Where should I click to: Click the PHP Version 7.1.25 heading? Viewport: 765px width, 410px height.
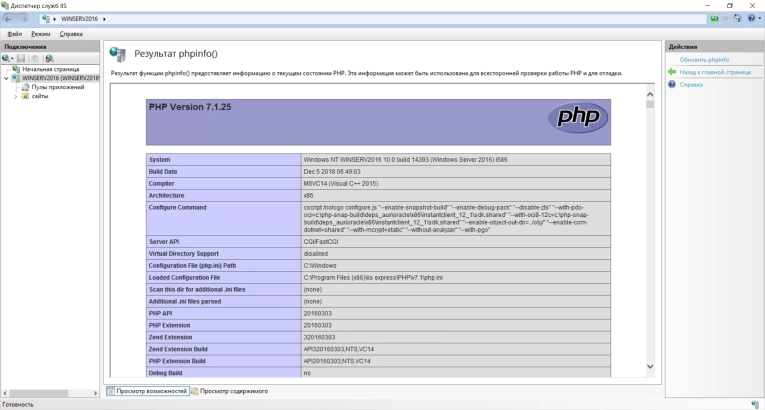[190, 107]
